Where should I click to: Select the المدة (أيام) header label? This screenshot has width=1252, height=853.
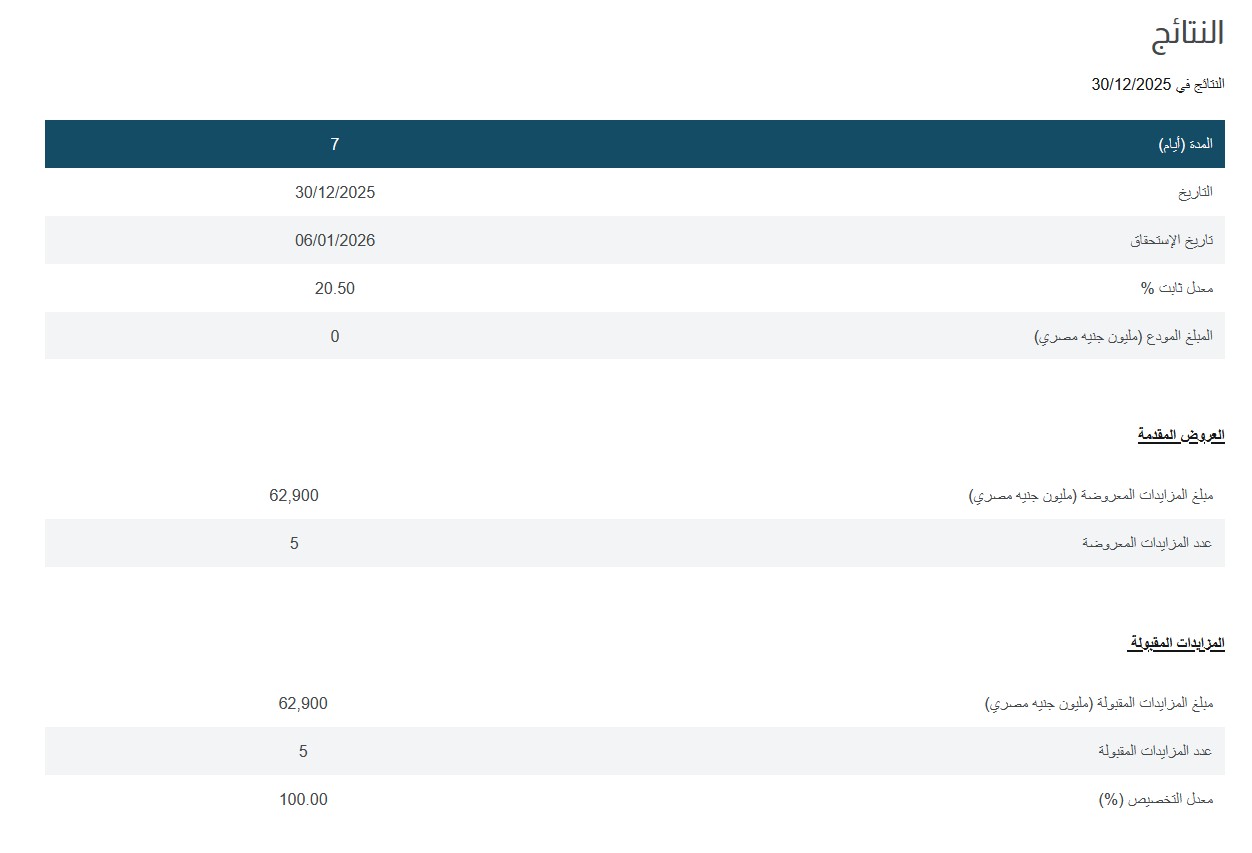click(1185, 144)
